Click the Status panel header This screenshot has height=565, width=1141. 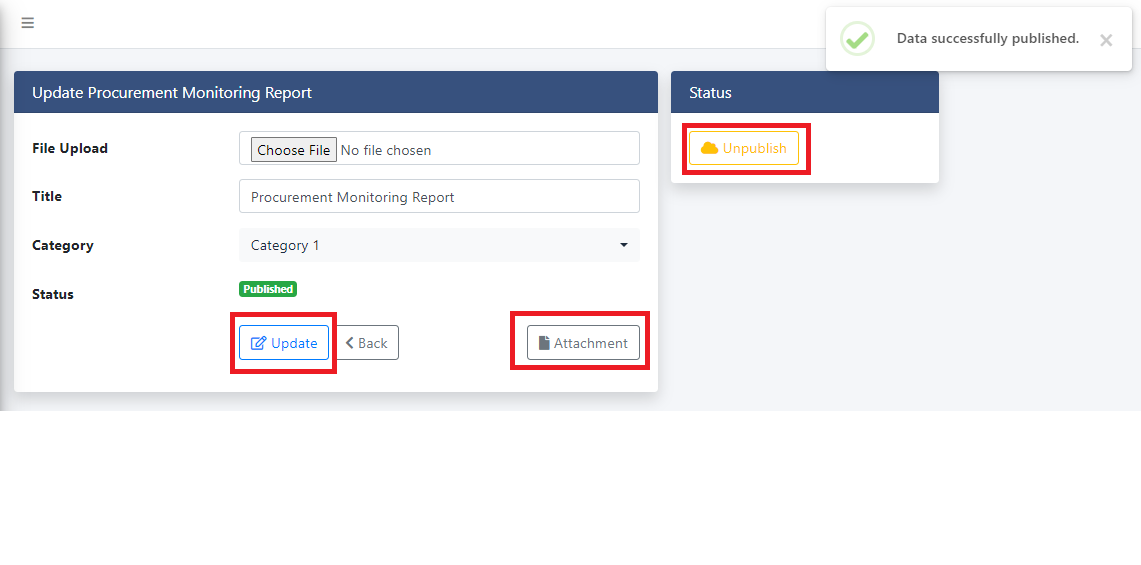tap(805, 92)
